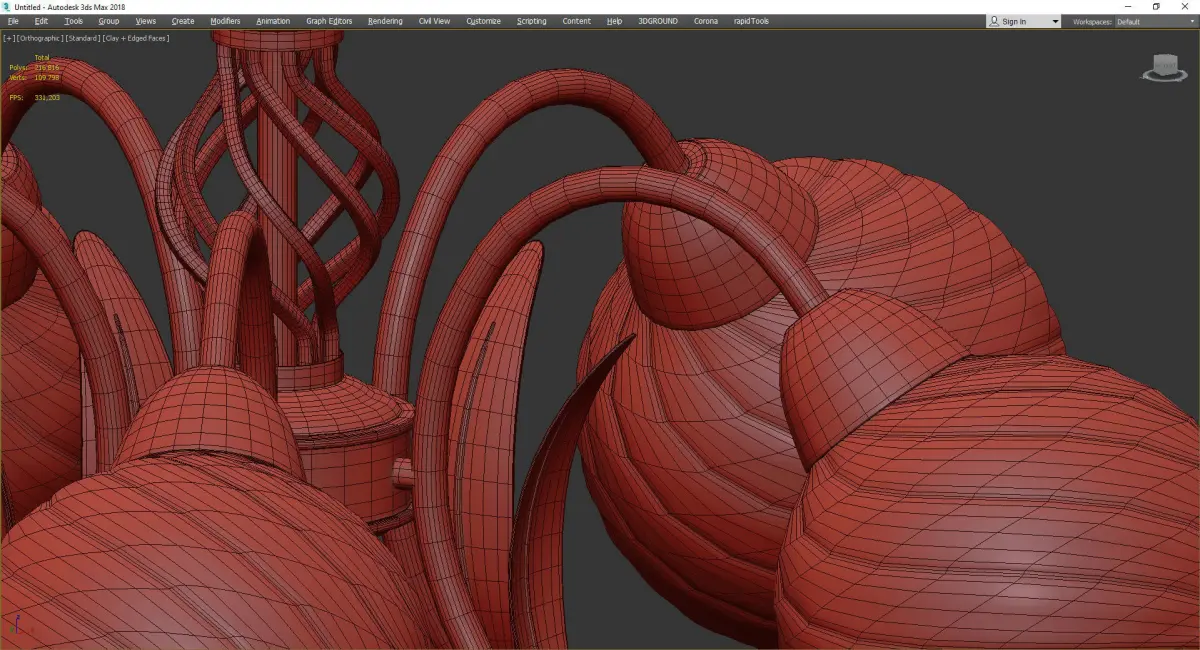The width and height of the screenshot is (1200, 650).
Task: Open the Create menu
Action: coord(183,21)
